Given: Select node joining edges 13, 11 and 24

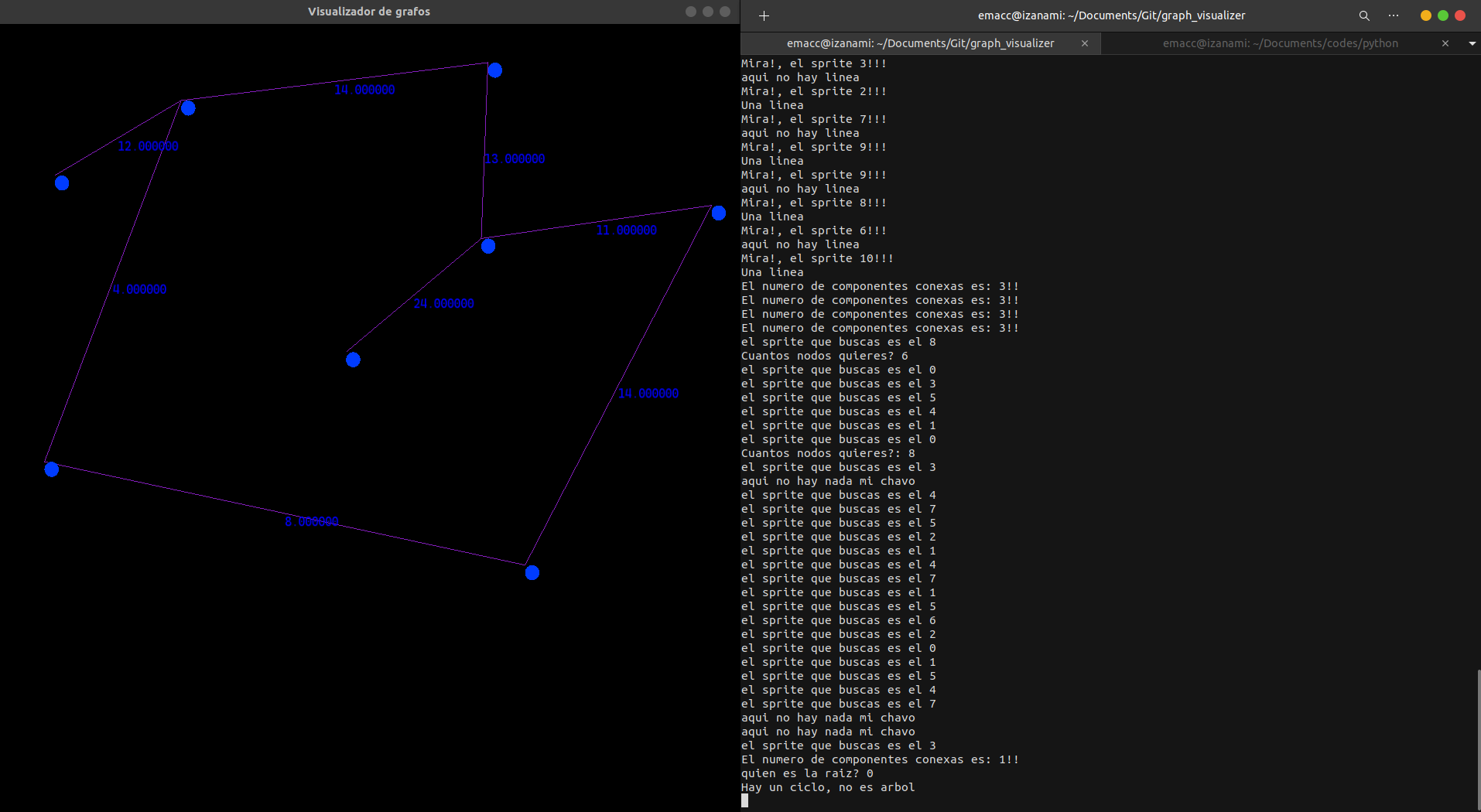Looking at the screenshot, I should (x=488, y=247).
